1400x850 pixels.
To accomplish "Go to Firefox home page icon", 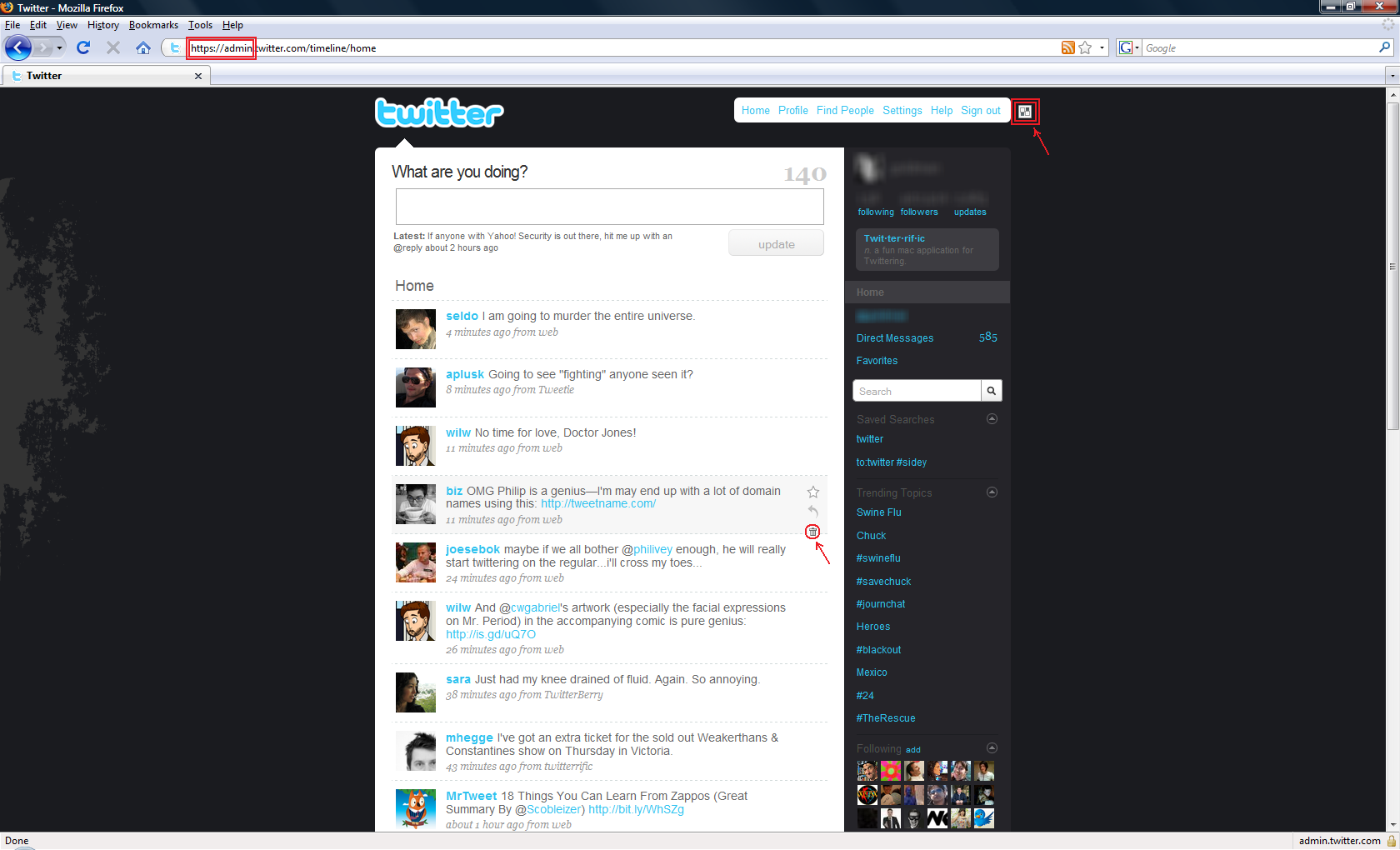I will pos(143,48).
